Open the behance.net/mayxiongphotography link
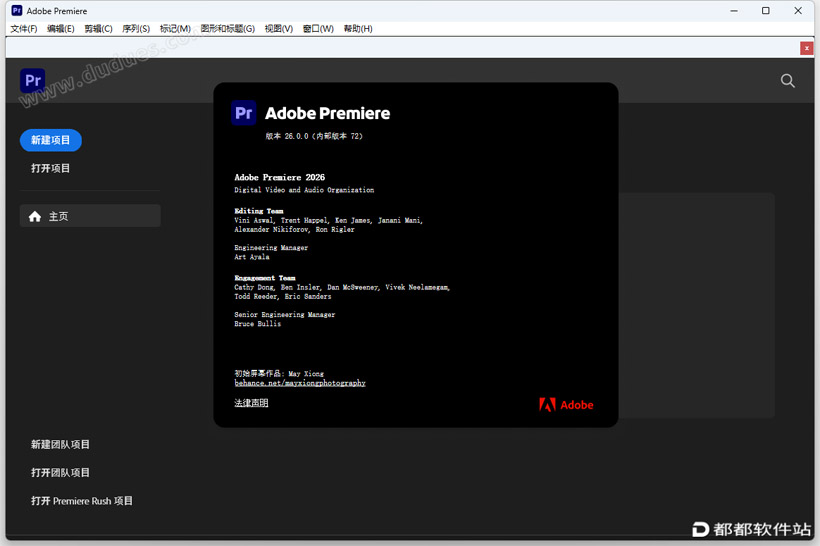The width and height of the screenshot is (820, 546). (300, 383)
